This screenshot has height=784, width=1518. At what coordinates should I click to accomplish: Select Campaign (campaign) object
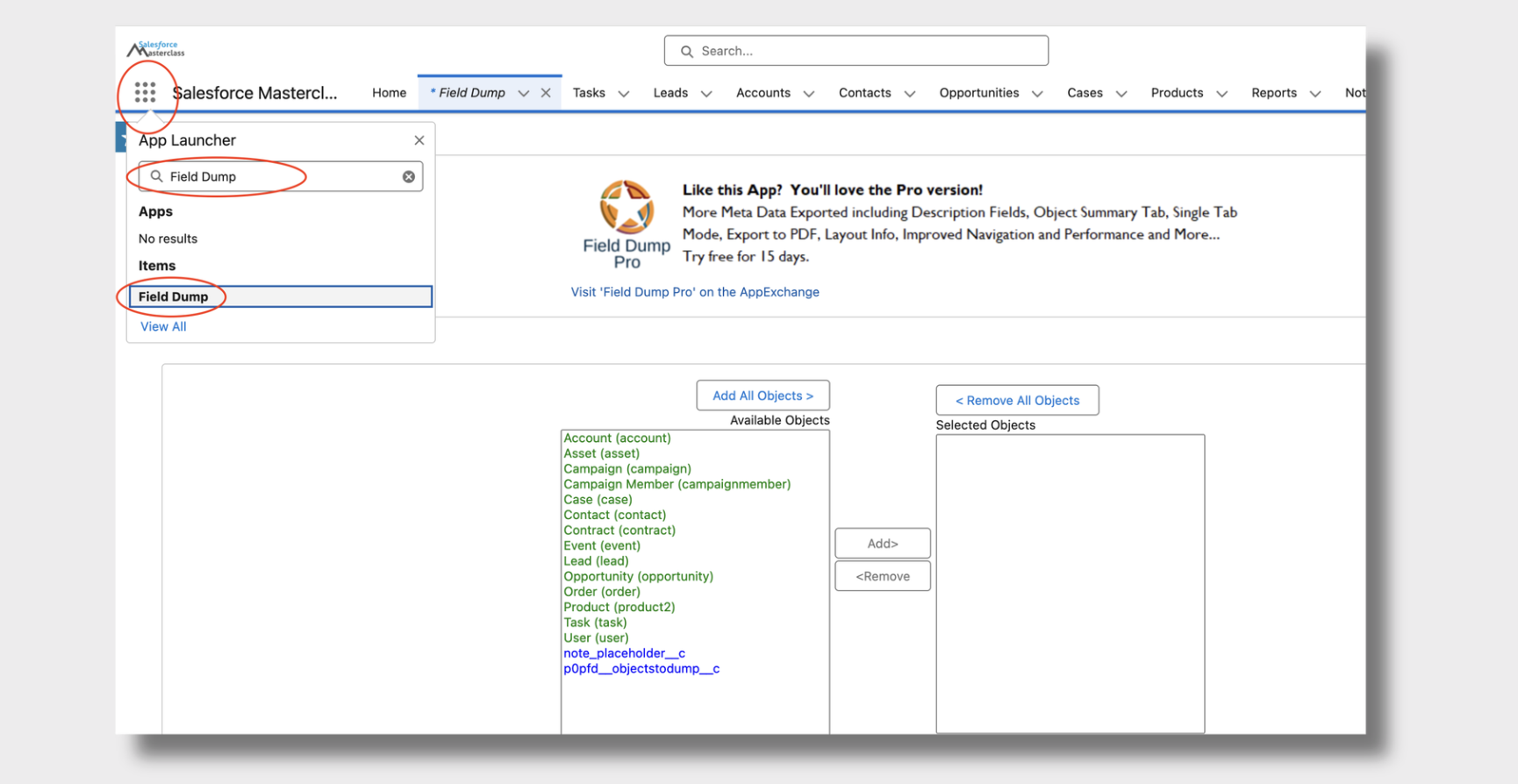627,469
